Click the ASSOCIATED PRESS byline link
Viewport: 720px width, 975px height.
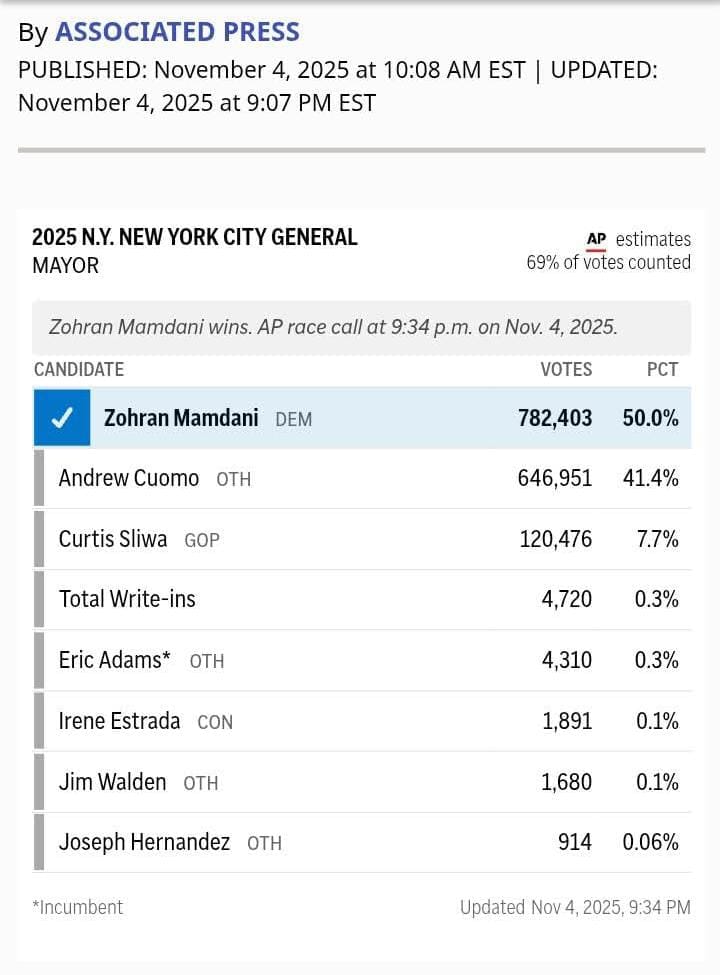(177, 32)
